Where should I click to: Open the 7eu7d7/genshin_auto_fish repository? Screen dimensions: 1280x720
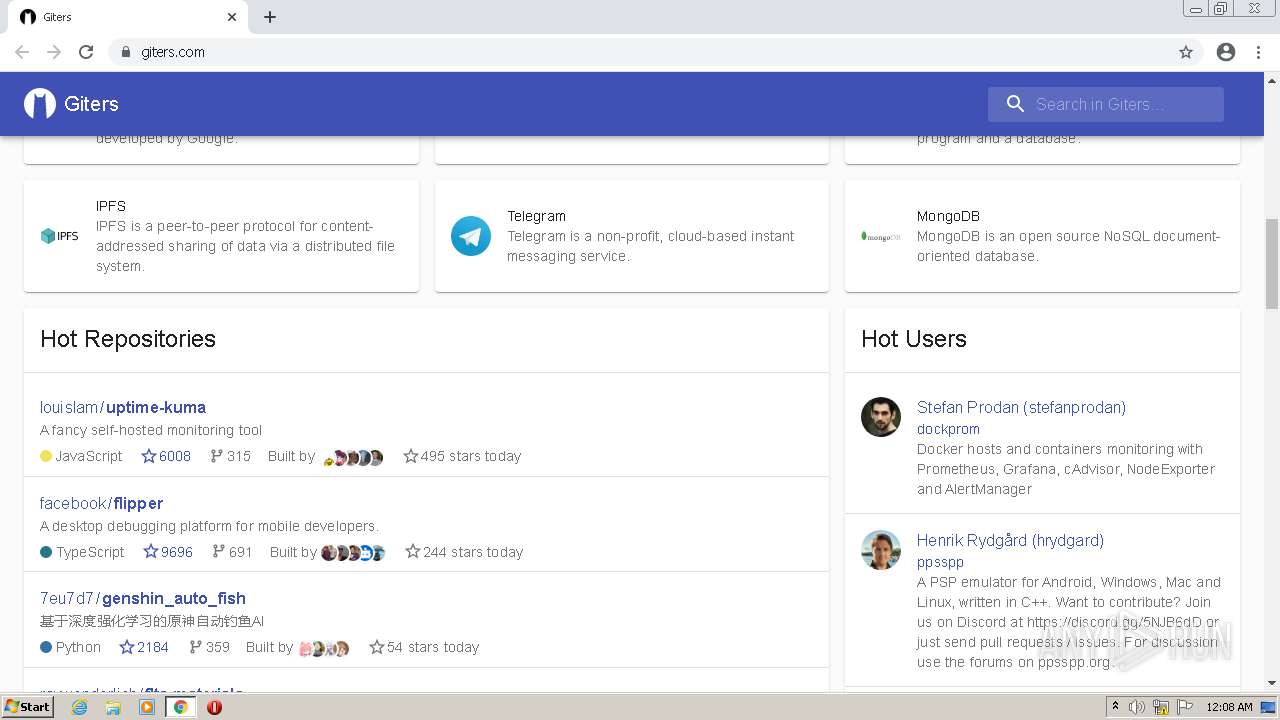pyautogui.click(x=143, y=598)
